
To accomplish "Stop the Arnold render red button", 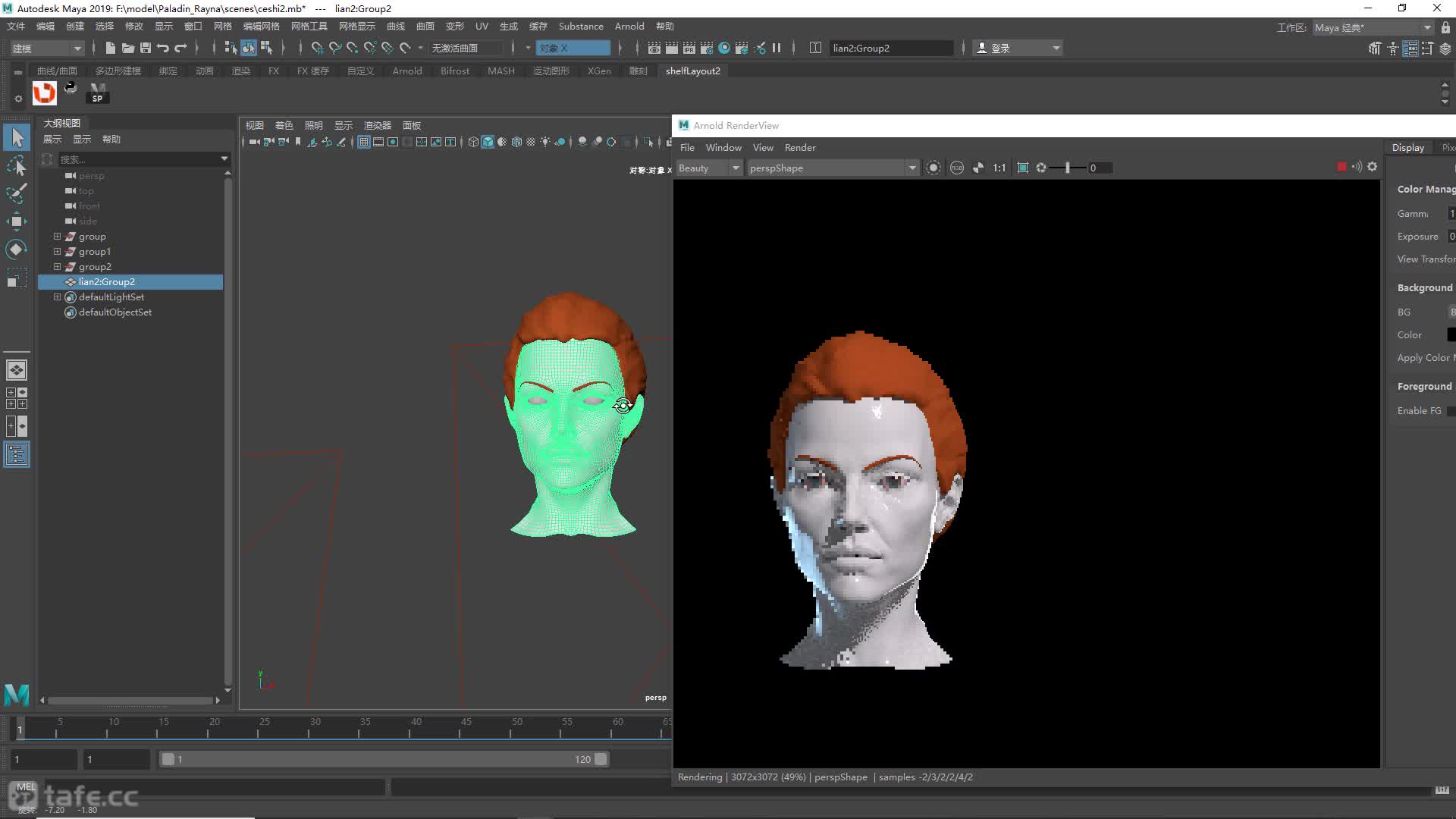I will tap(1341, 167).
